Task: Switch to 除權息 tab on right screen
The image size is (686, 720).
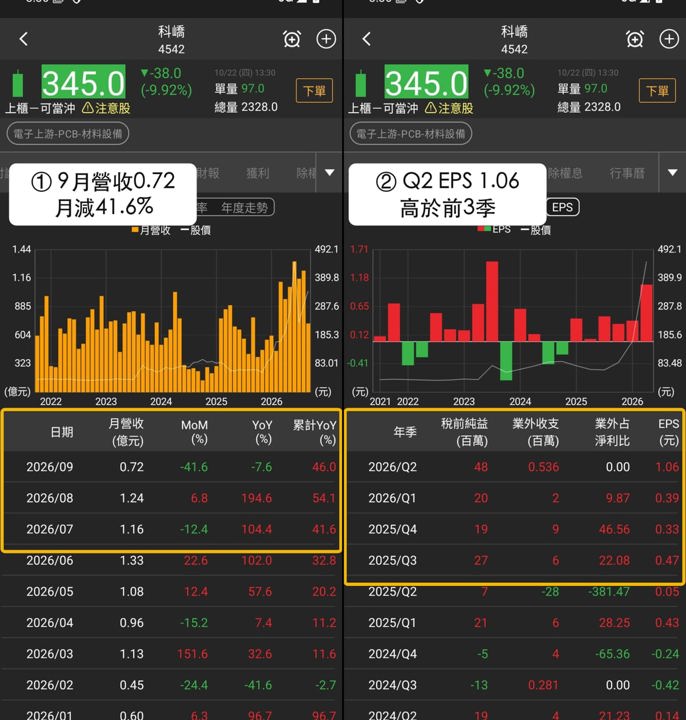Action: [565, 173]
